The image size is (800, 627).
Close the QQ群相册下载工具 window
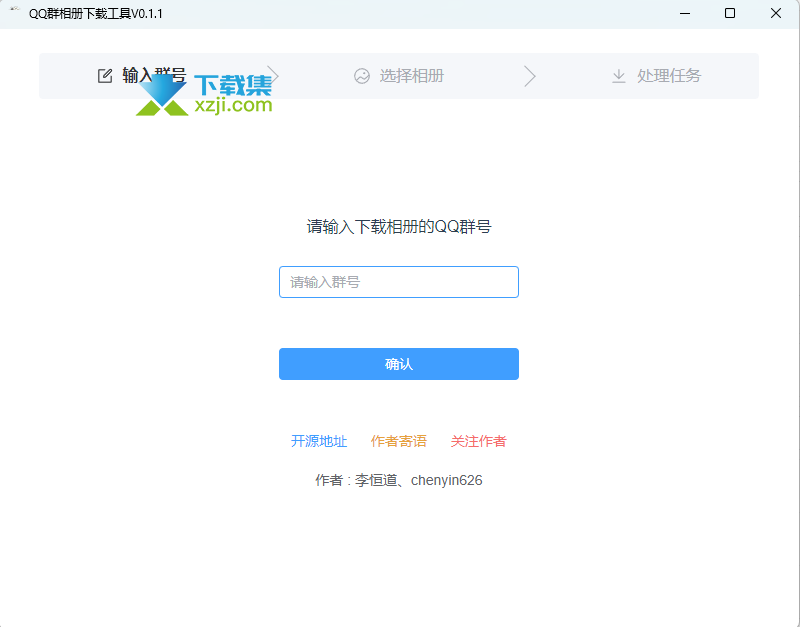[x=776, y=14]
